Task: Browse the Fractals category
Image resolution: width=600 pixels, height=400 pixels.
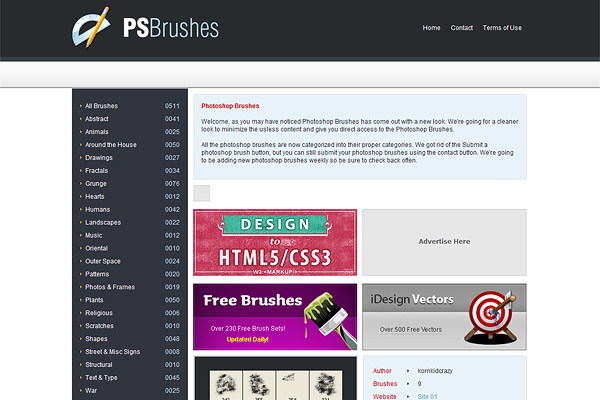Action: 96,171
